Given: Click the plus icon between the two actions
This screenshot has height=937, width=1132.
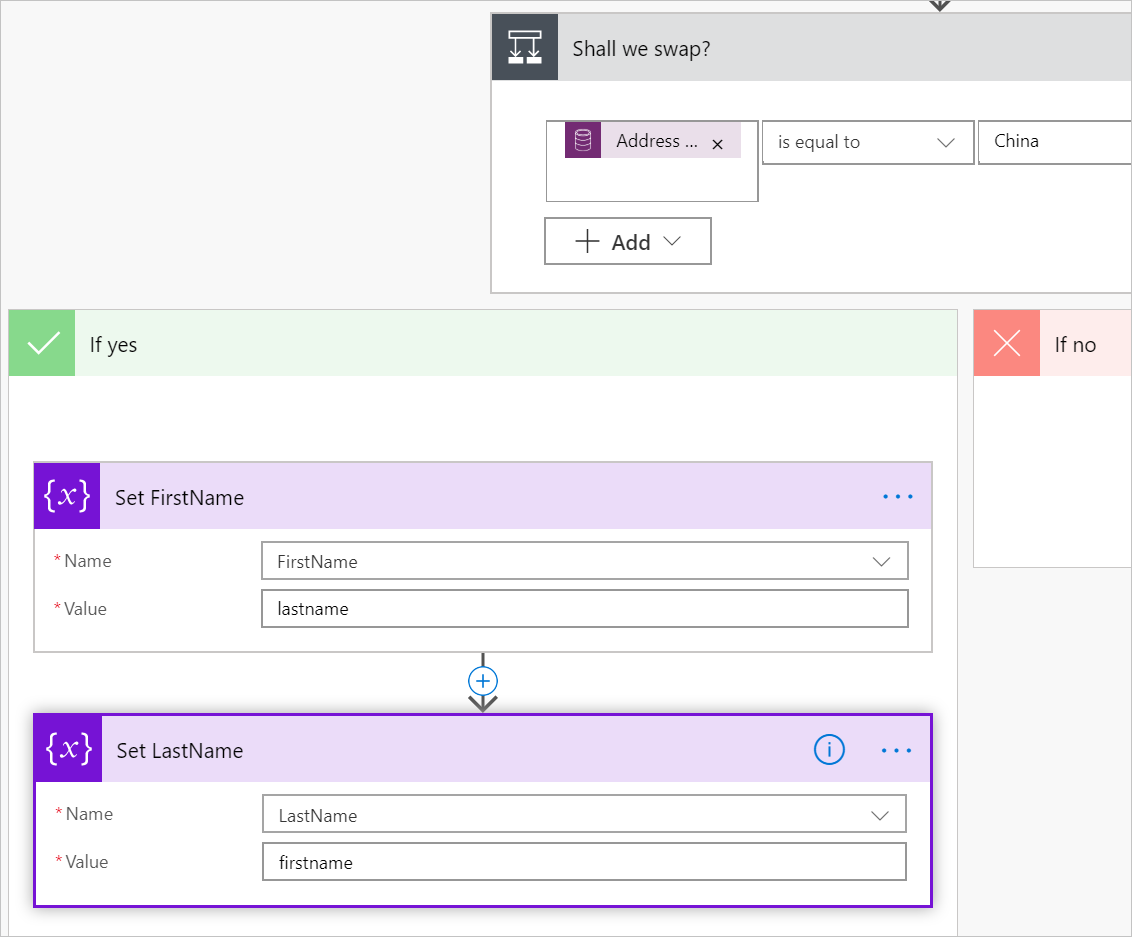Looking at the screenshot, I should tap(482, 680).
